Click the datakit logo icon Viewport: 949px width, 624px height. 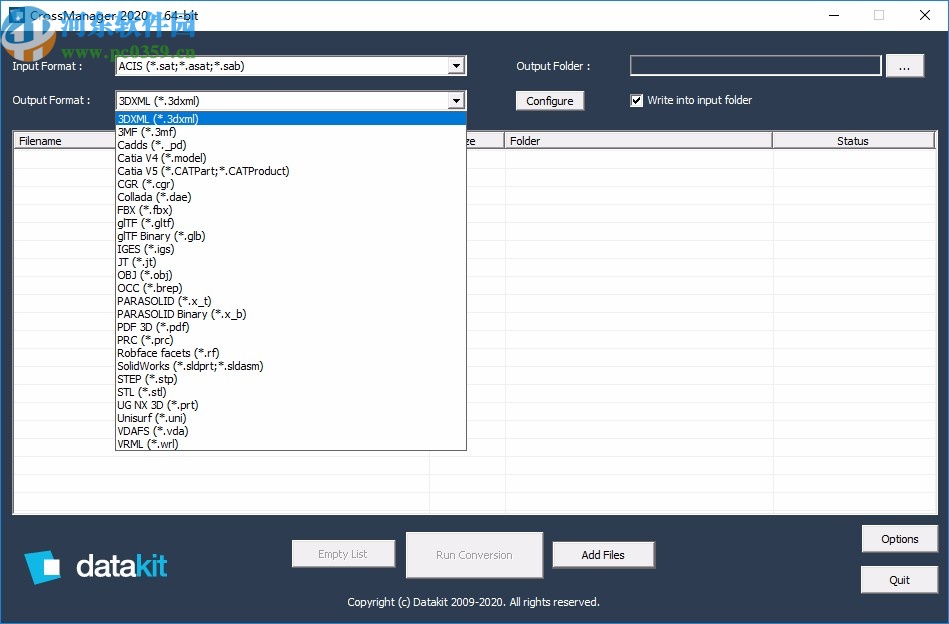pos(42,569)
